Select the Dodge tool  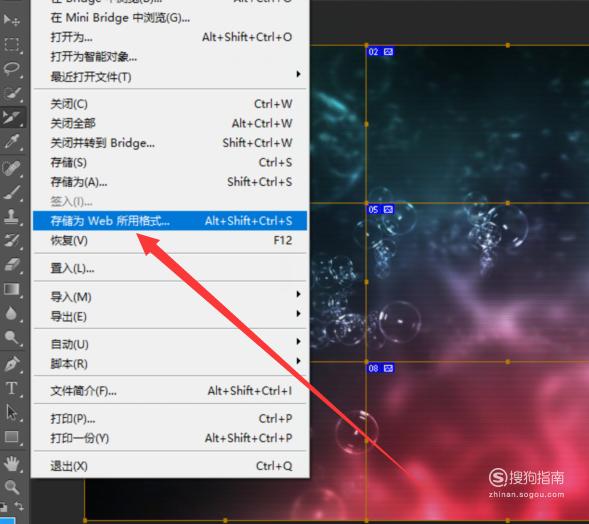11,337
